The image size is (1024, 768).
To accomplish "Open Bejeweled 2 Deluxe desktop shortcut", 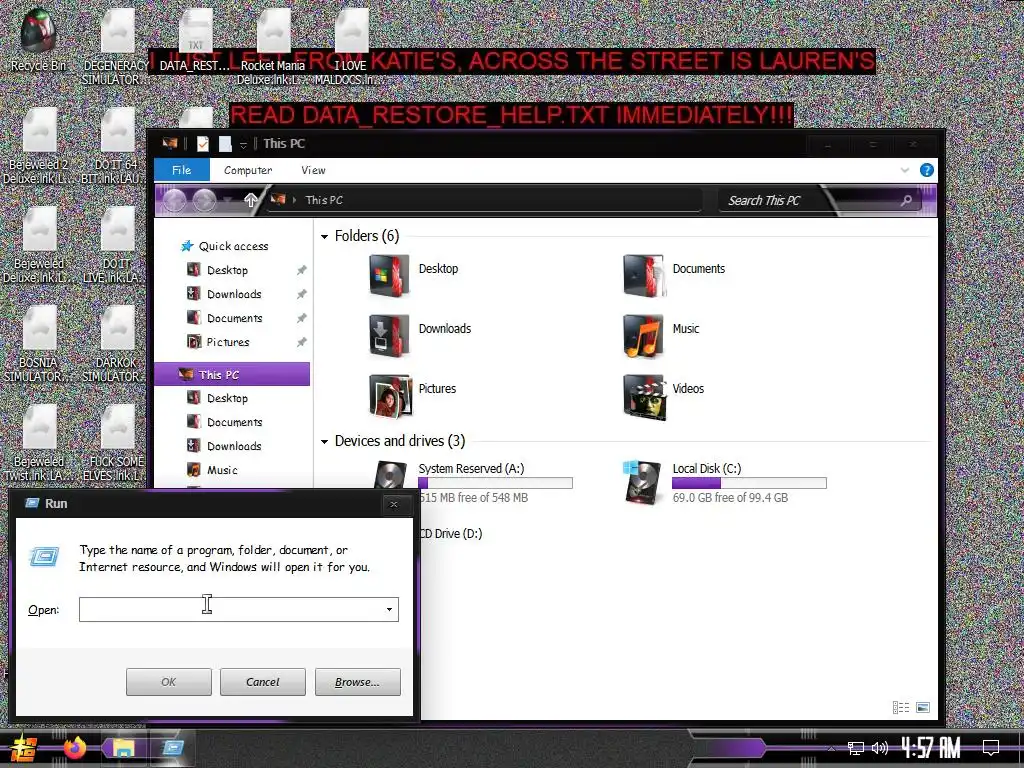I will [39, 145].
